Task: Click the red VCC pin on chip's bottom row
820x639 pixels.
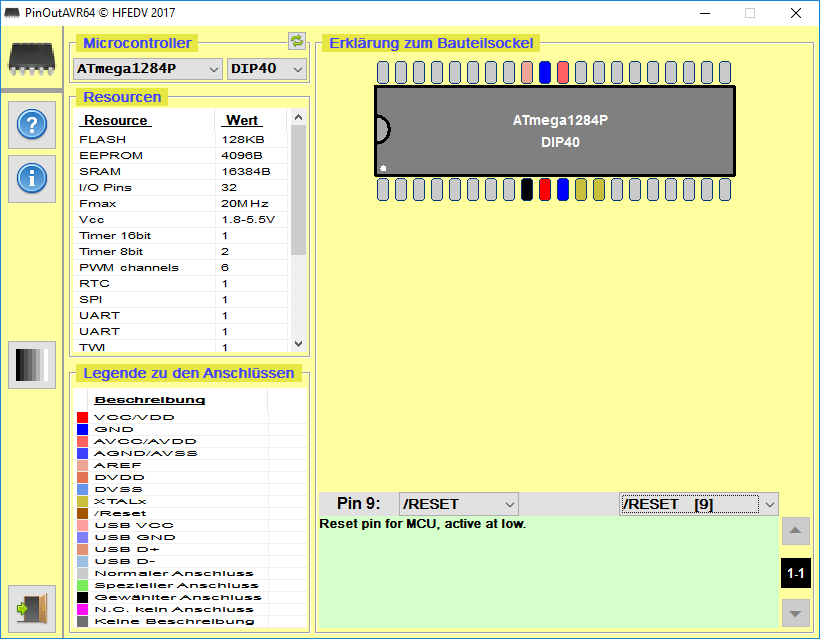Action: click(x=545, y=189)
